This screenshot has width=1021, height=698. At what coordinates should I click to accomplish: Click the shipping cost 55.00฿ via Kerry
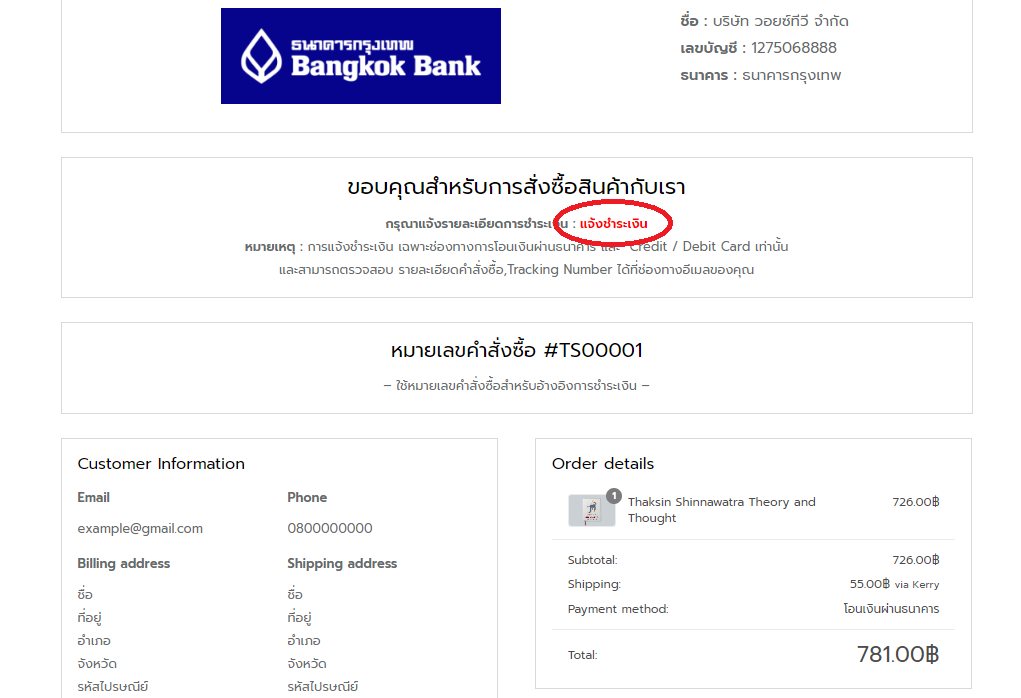click(x=894, y=584)
